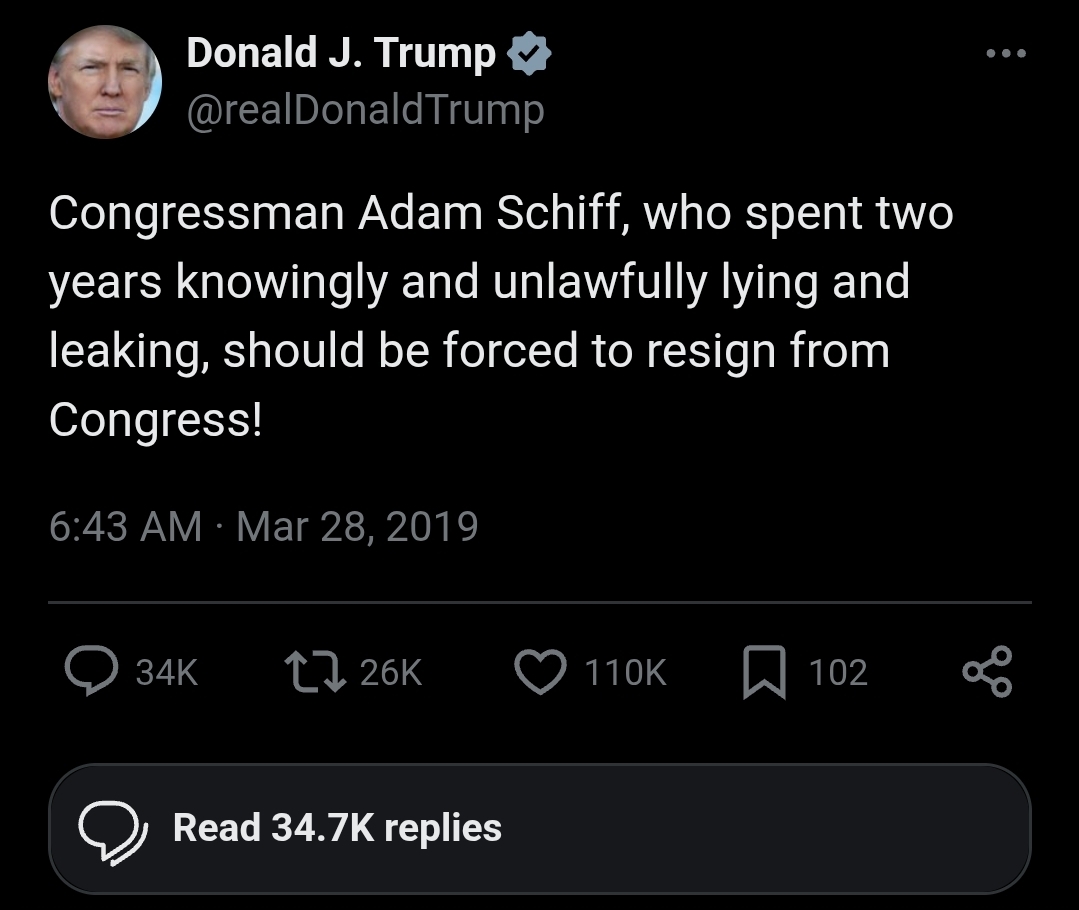
Task: Click the word "Congress!" ending the tweet
Action: [155, 420]
